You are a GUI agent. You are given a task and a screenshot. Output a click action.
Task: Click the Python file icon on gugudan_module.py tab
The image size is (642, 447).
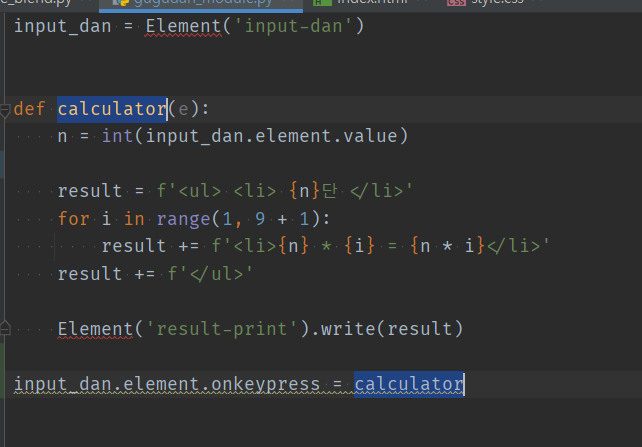tap(121, 2)
